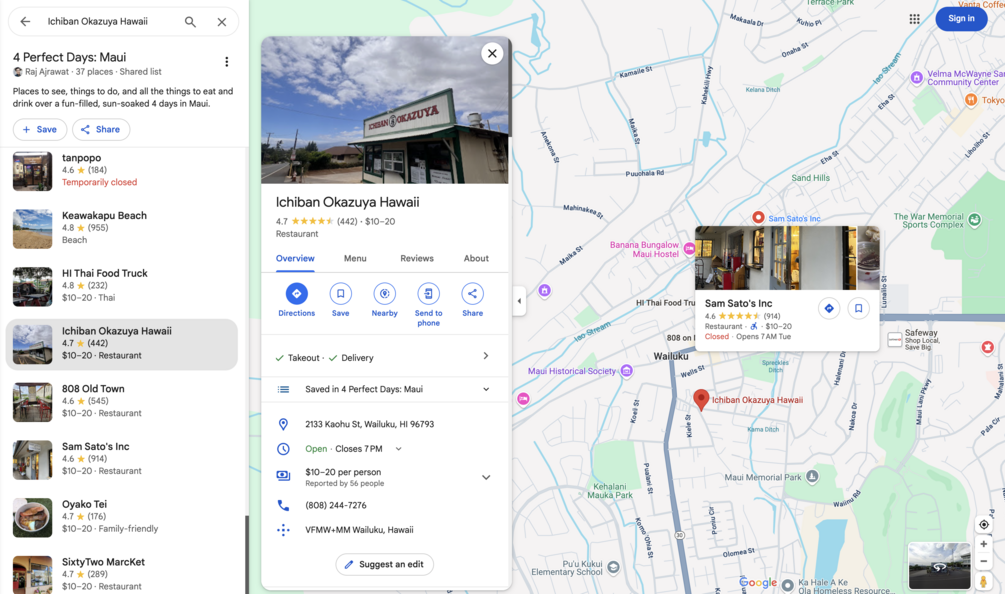Zoom out on the map
The image size is (1005, 594).
point(983,561)
